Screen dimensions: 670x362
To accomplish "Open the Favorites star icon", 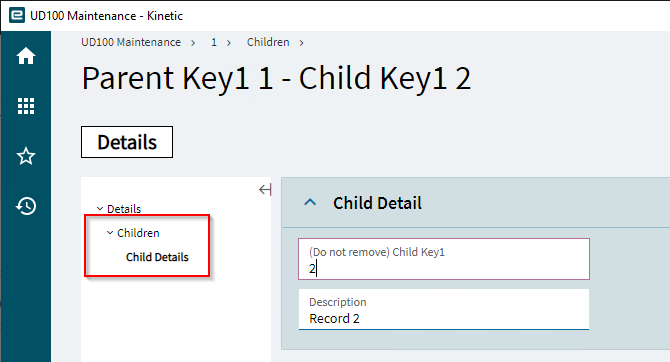I will (26, 156).
